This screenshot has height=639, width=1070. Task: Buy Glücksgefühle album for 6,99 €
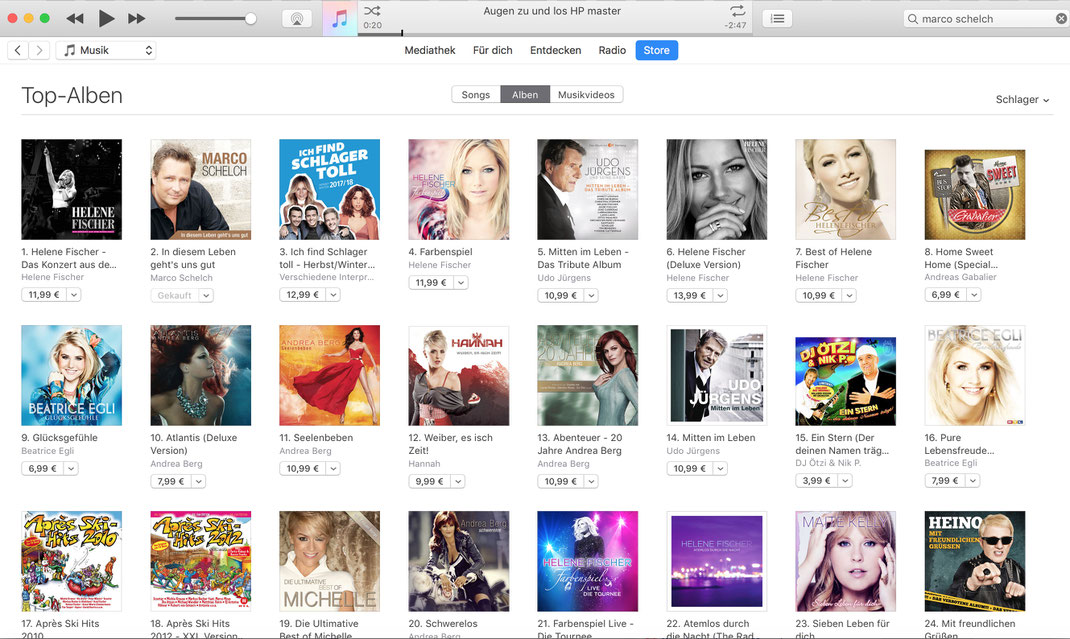(x=42, y=468)
